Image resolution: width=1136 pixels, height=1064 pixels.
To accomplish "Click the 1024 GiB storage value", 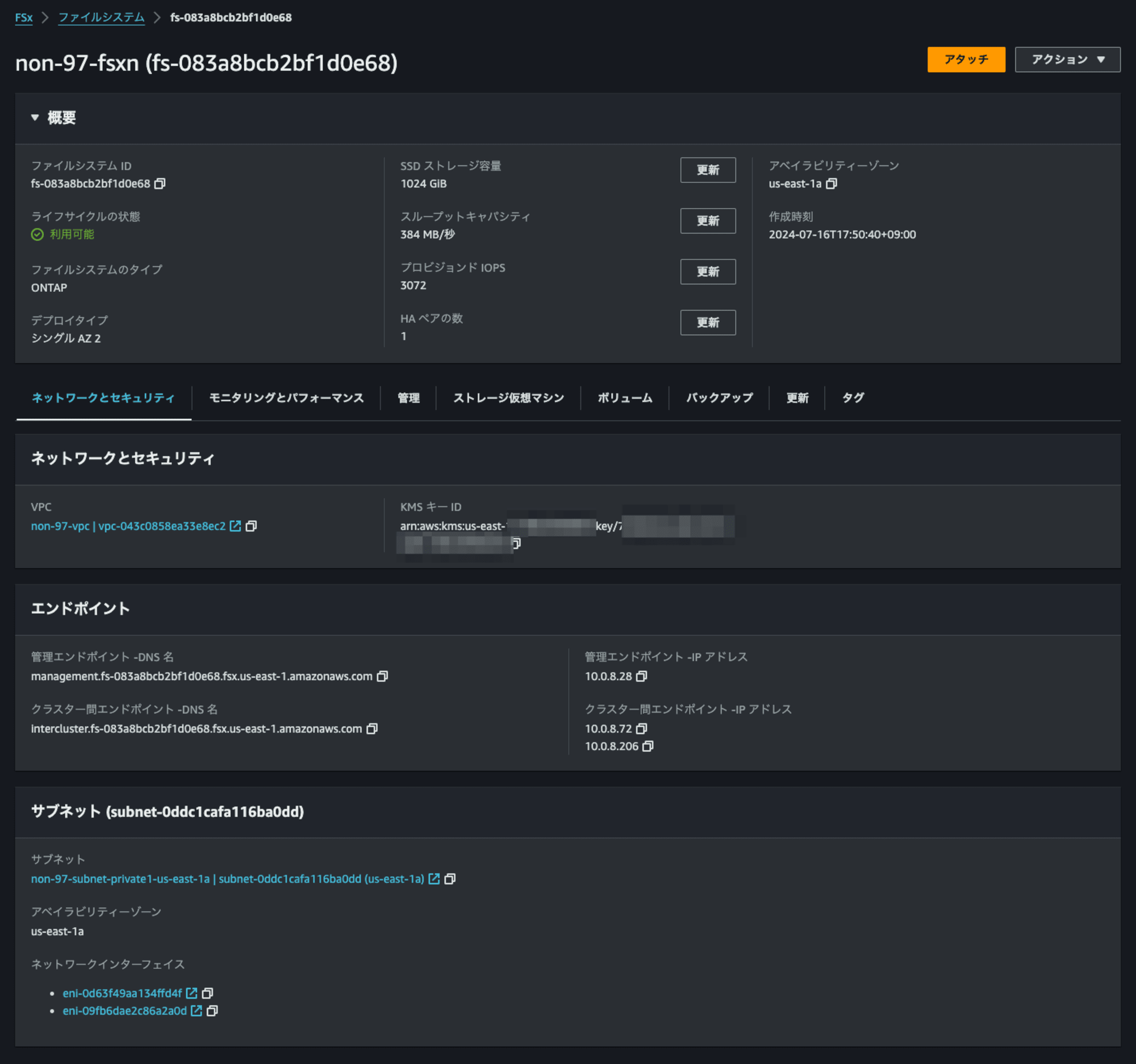I will pos(423,183).
